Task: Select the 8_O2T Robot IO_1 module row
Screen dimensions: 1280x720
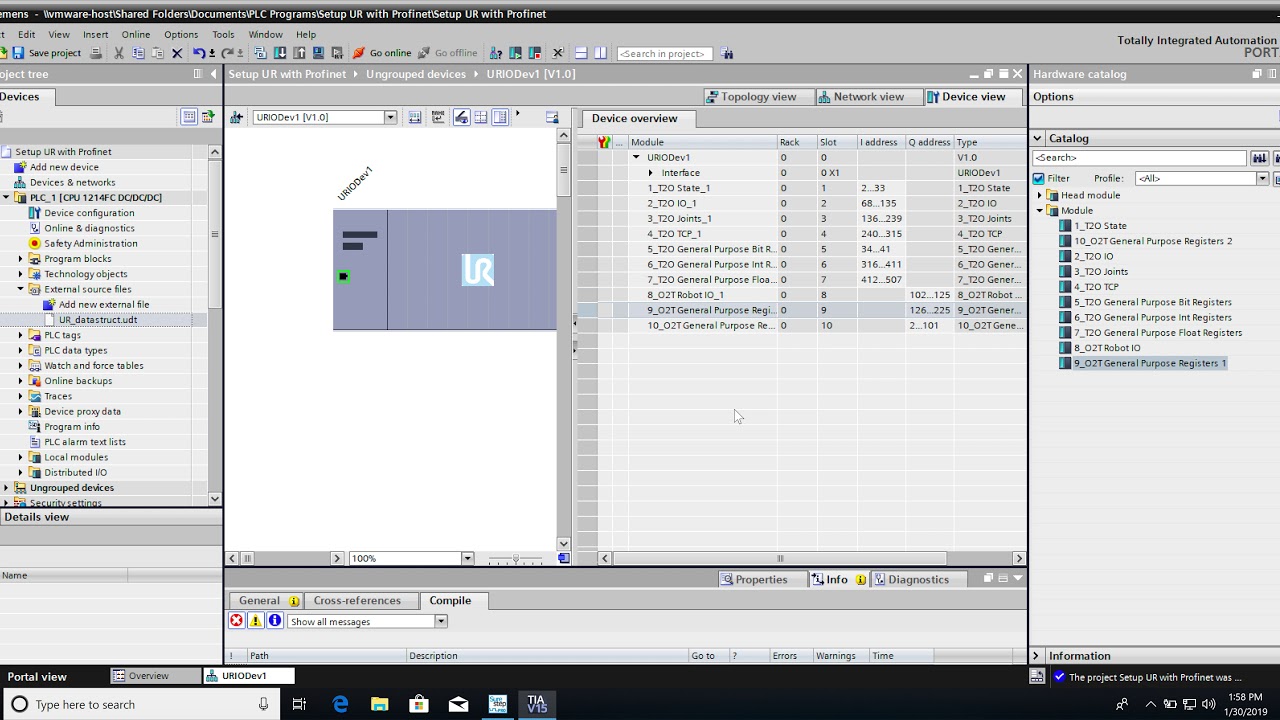Action: coord(801,295)
